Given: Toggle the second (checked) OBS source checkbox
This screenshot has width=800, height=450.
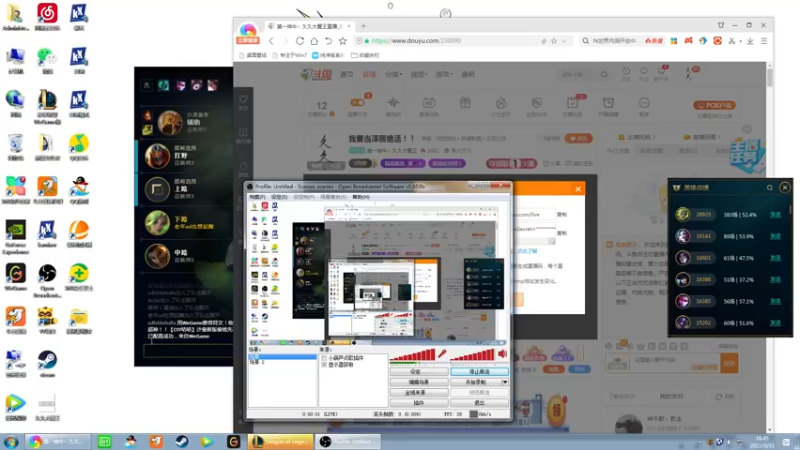Looking at the screenshot, I should [x=324, y=365].
